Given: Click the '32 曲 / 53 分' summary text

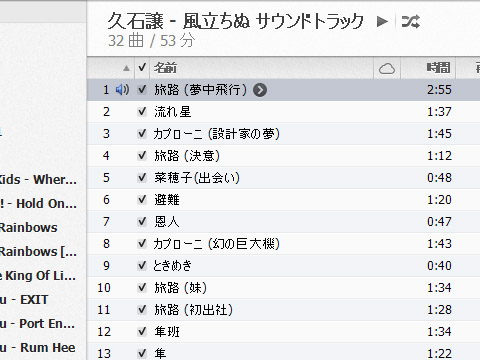Looking at the screenshot, I should tap(152, 41).
